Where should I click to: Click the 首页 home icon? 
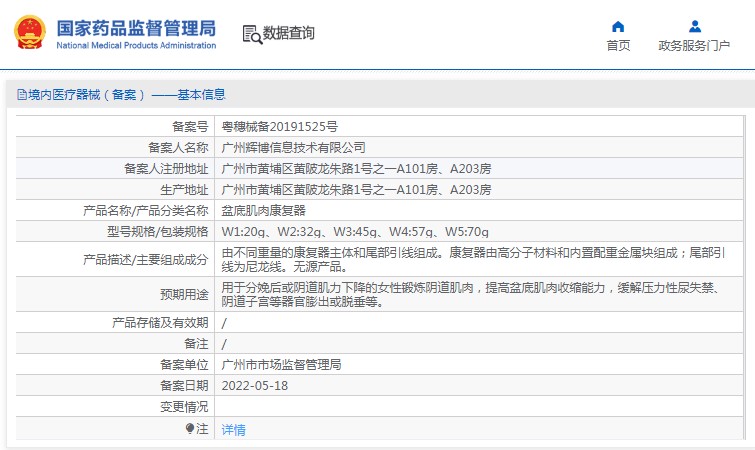tap(618, 26)
